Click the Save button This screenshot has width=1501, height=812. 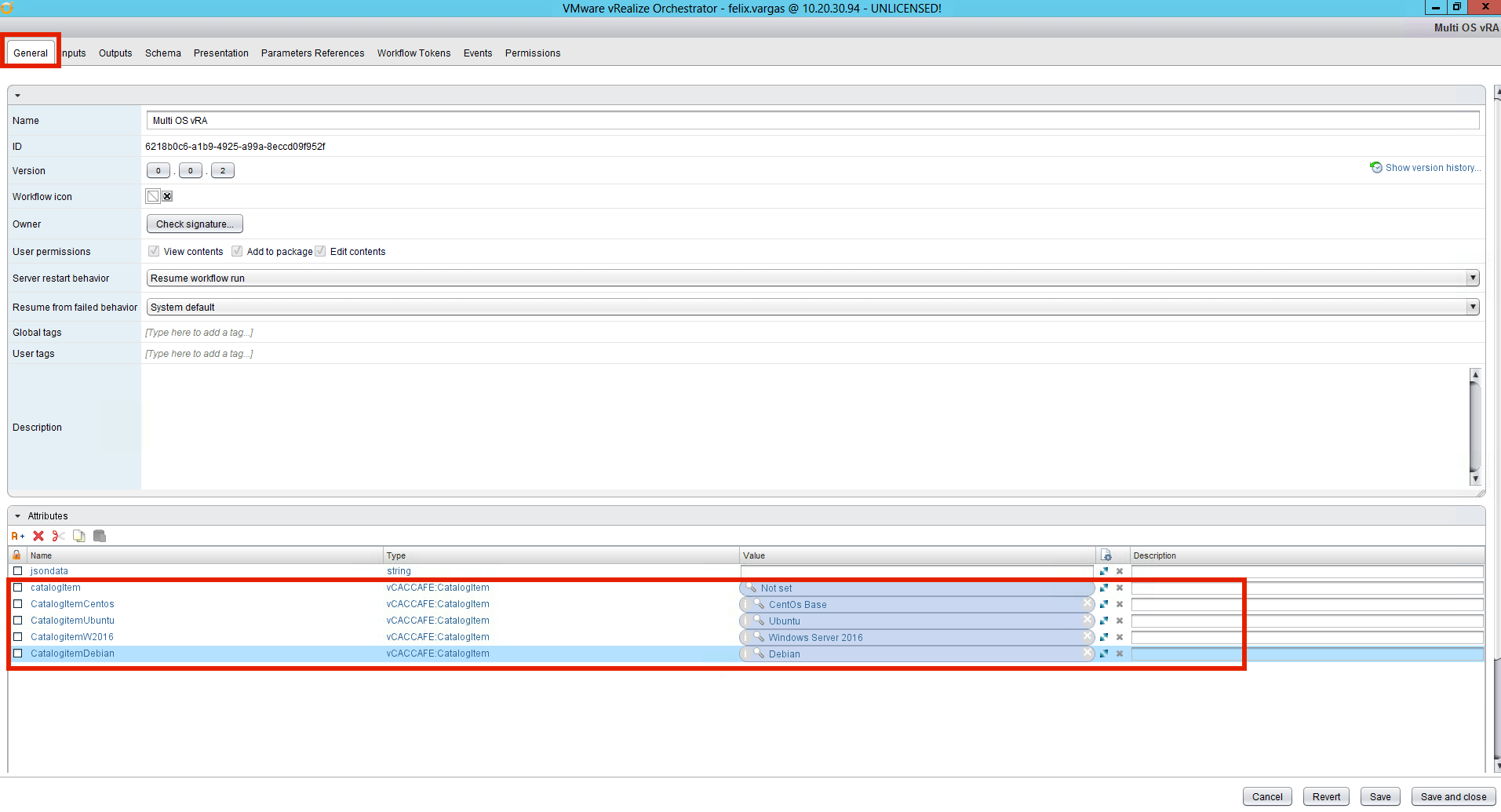coord(1380,796)
